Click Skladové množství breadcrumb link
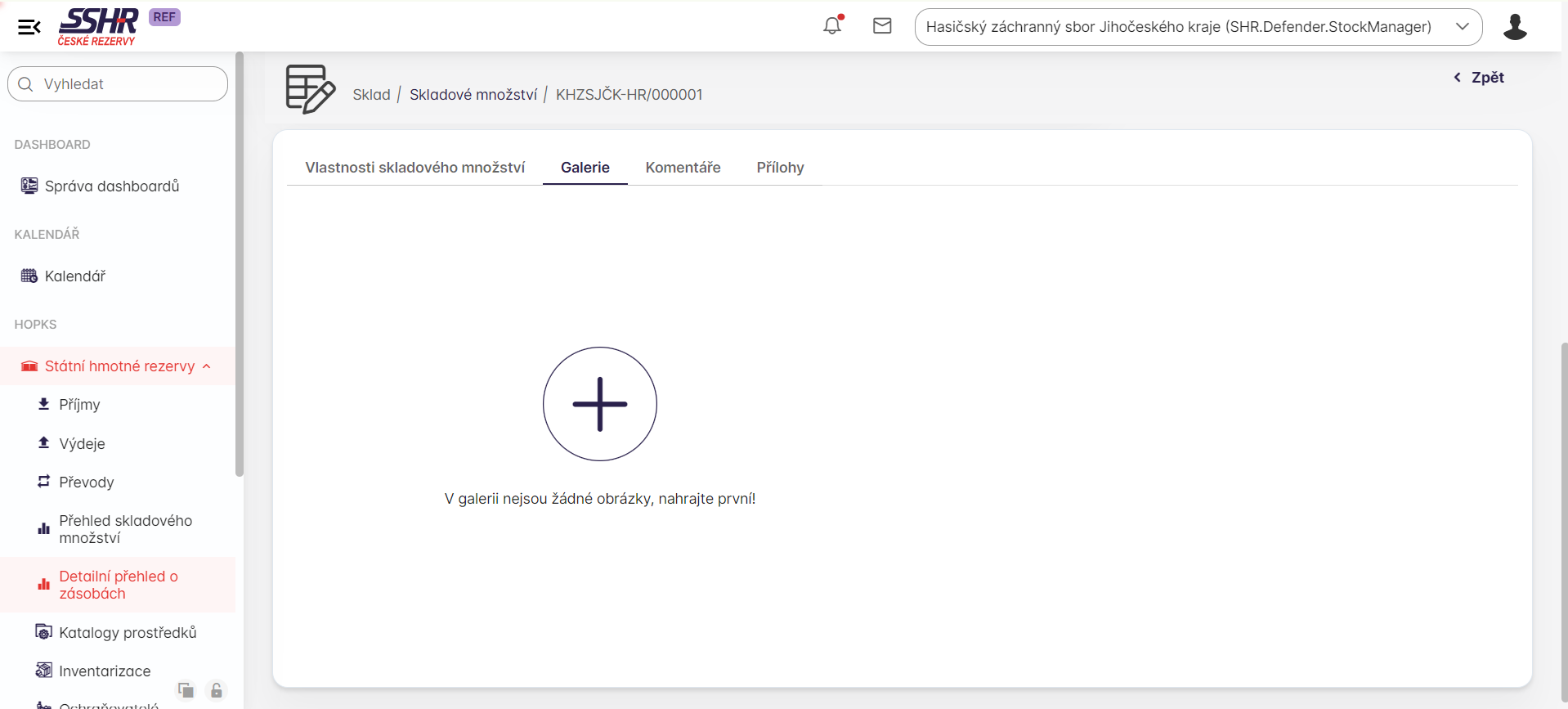Image resolution: width=1568 pixels, height=709 pixels. (473, 95)
